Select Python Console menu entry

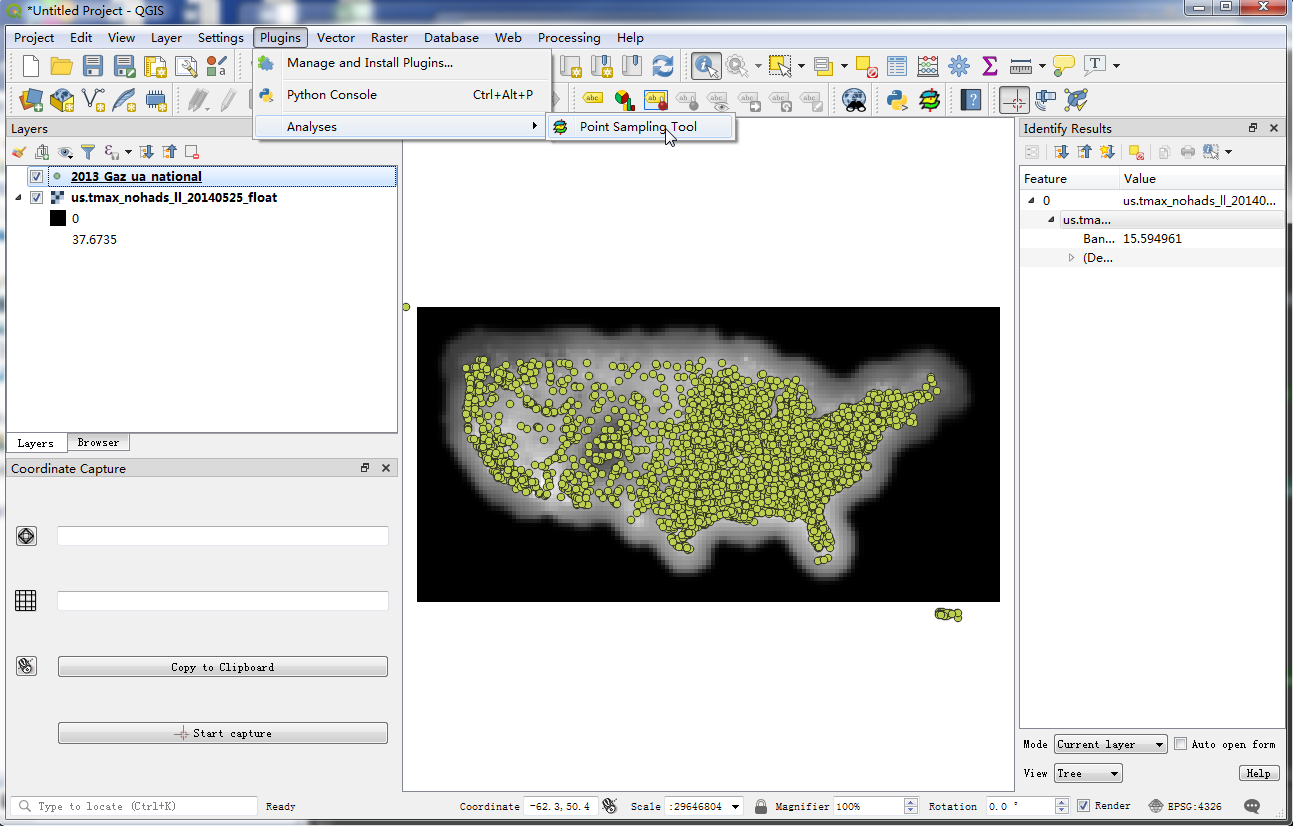(x=402, y=95)
